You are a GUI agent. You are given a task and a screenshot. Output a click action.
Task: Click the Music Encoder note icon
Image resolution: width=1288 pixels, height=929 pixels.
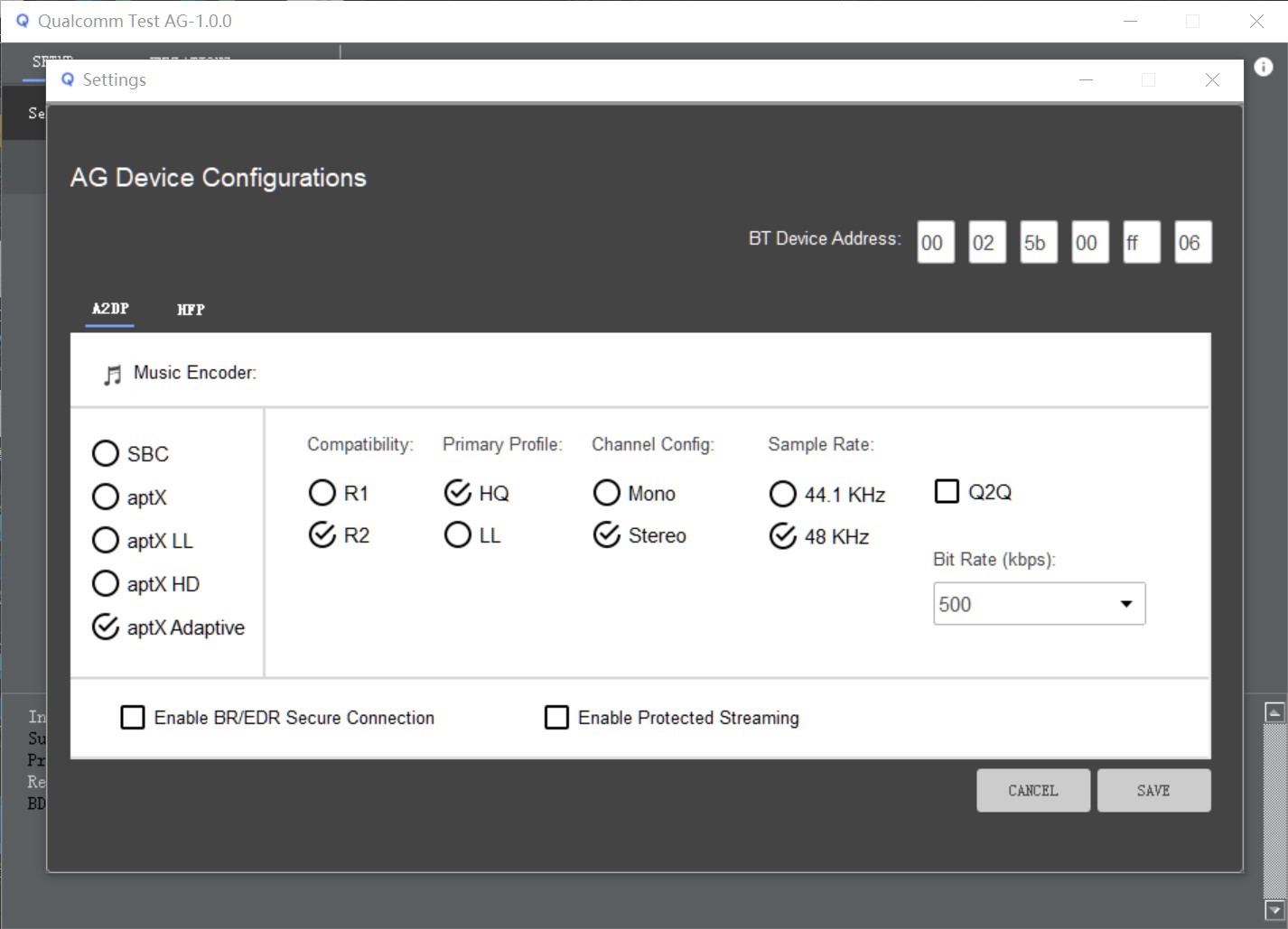[x=112, y=375]
